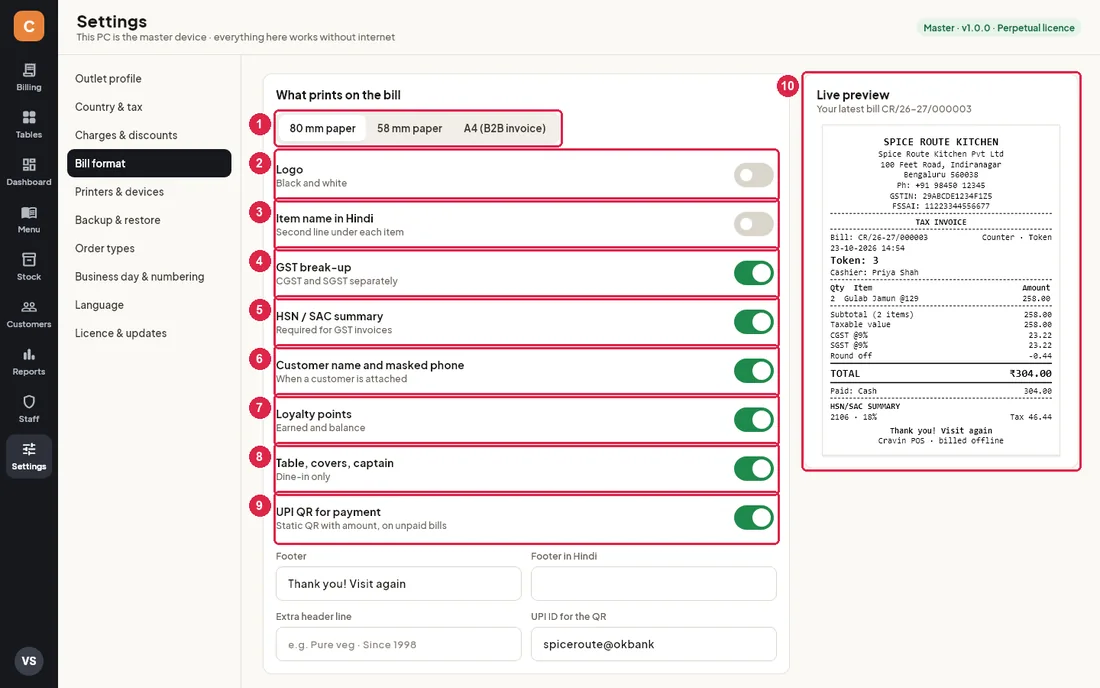Click the receipt live preview image

[x=941, y=290]
